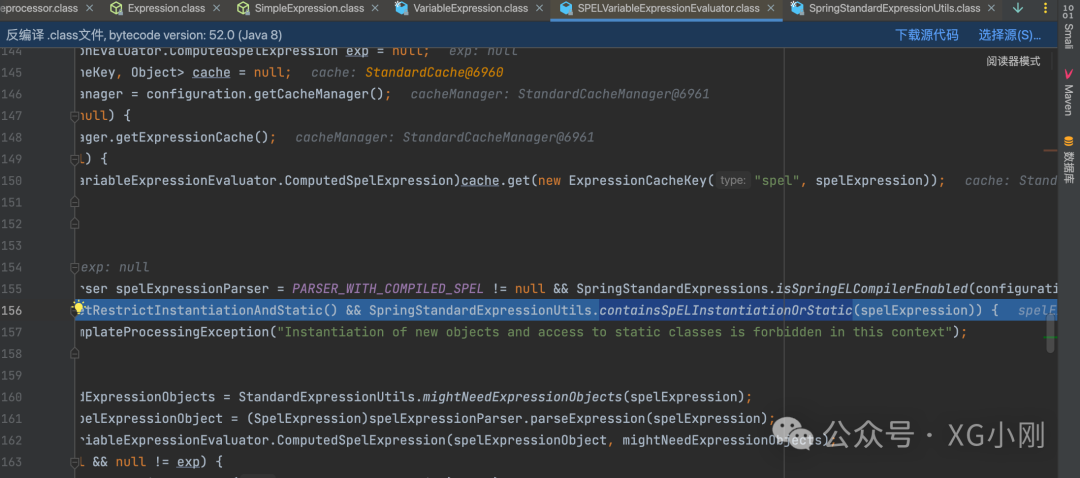
Task: Click the fold marker on line 154
Action: click(74, 267)
